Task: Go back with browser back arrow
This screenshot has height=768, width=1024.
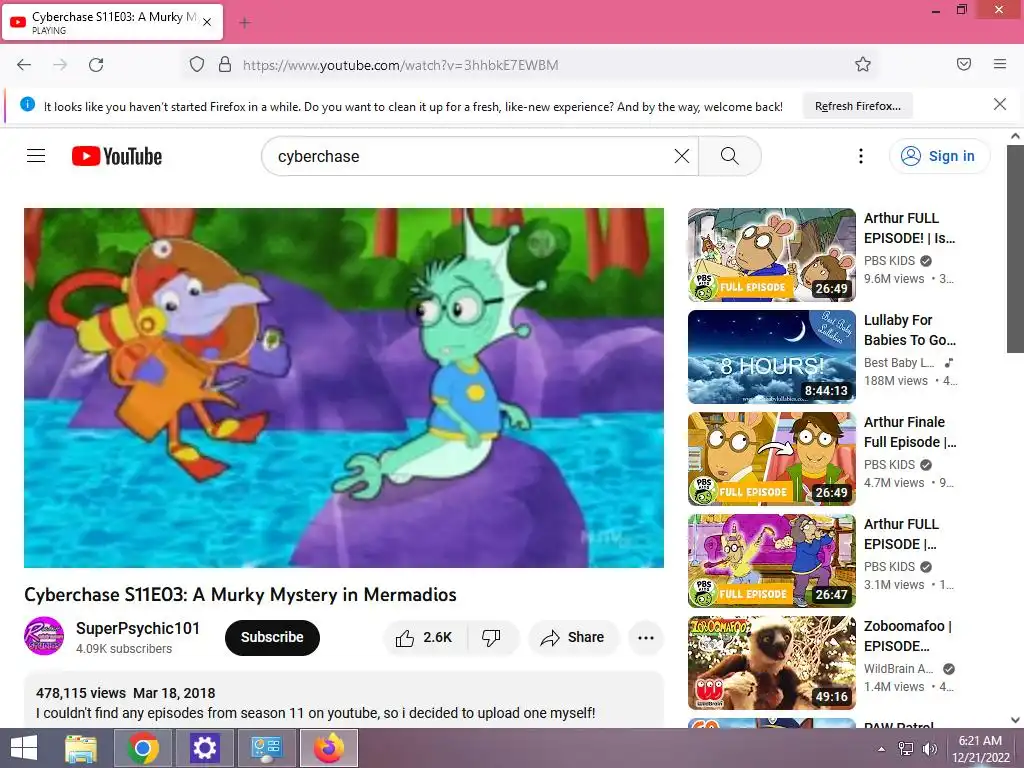Action: point(24,65)
